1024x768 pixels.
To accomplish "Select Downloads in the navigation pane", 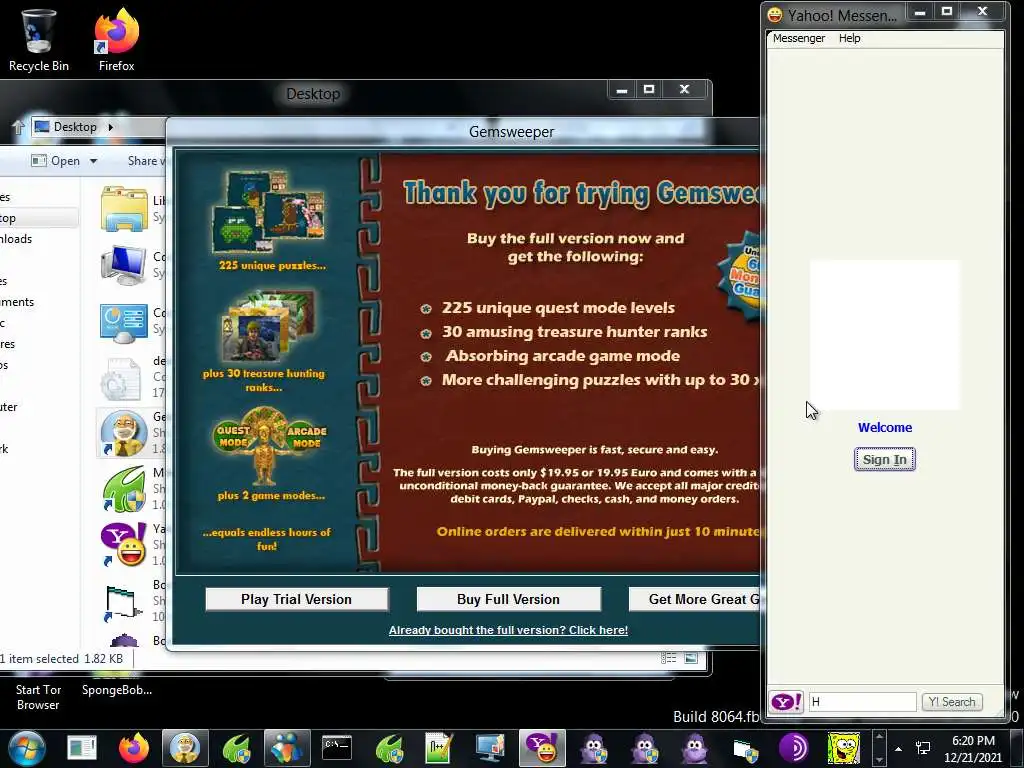I will (x=16, y=239).
